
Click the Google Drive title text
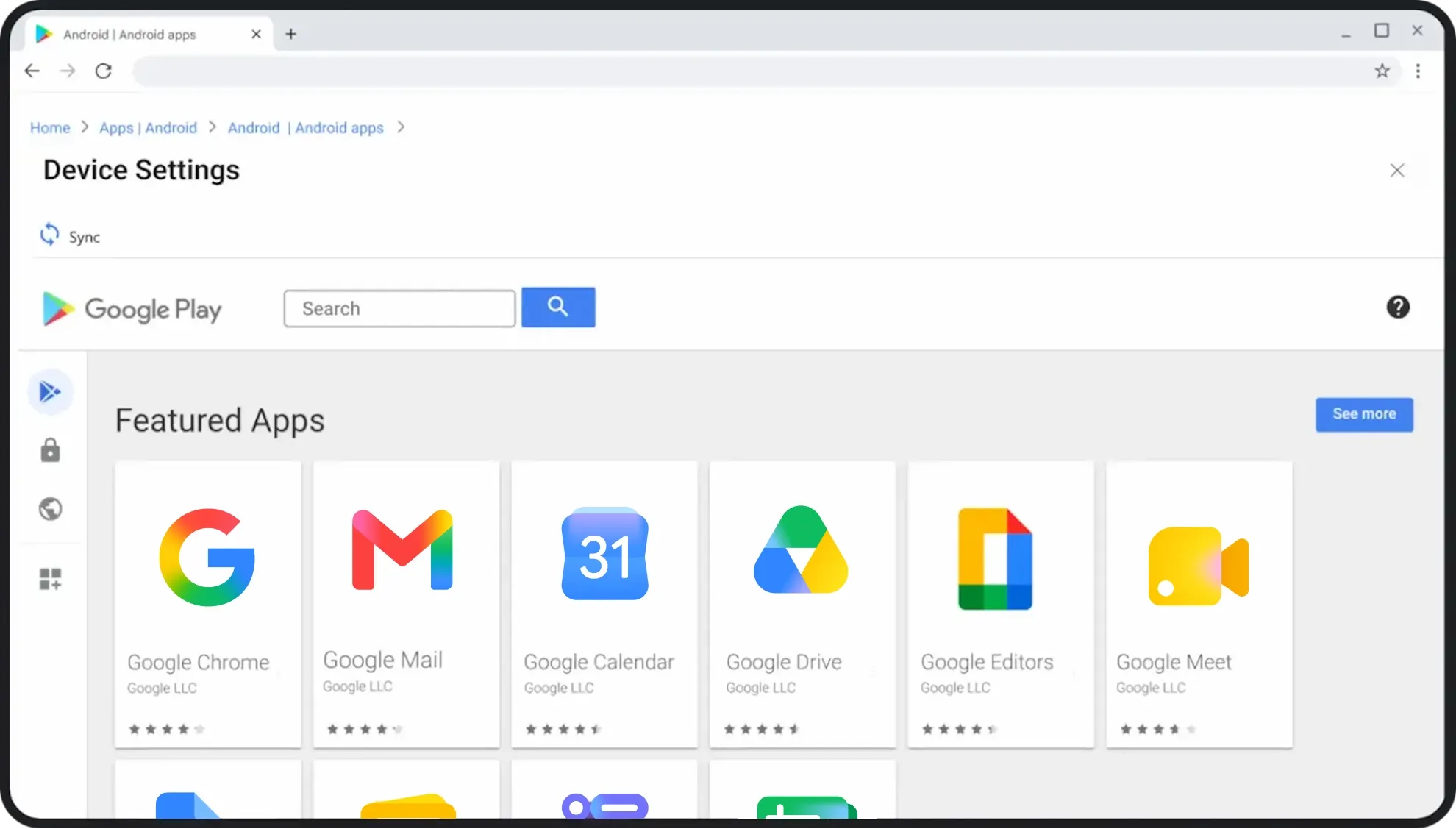pyautogui.click(x=784, y=662)
